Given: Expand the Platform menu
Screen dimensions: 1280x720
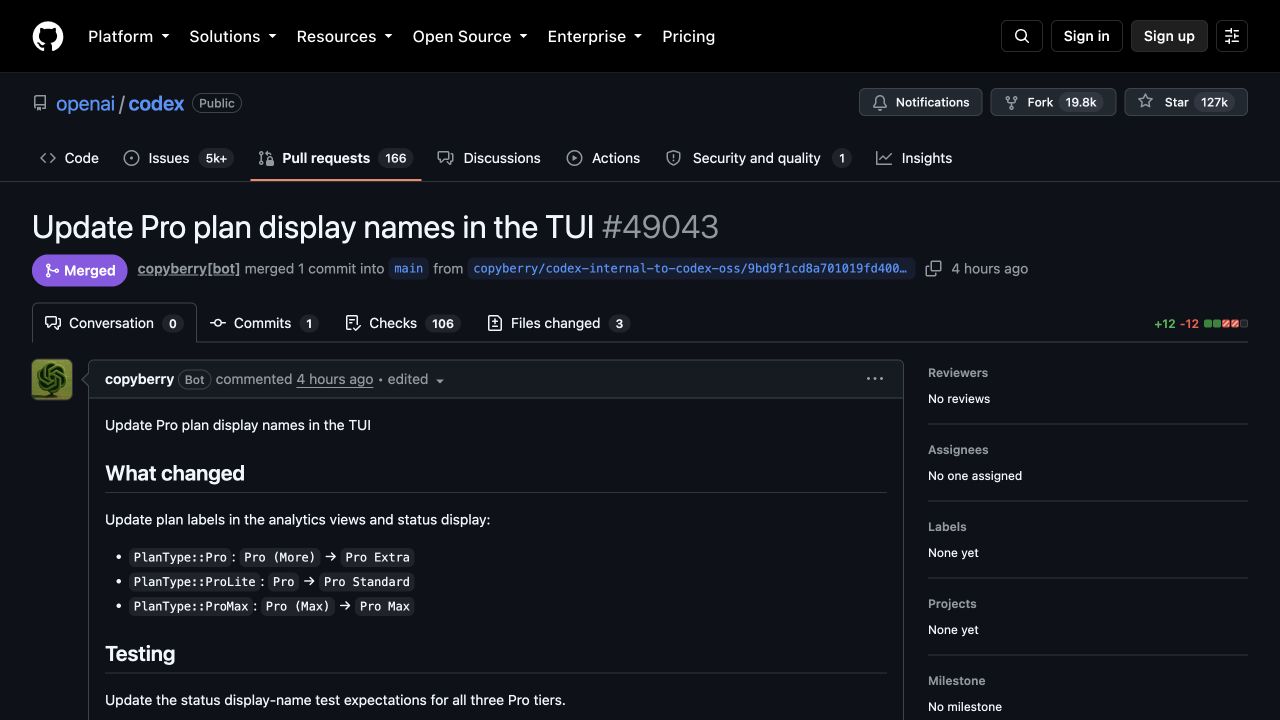Looking at the screenshot, I should [129, 36].
